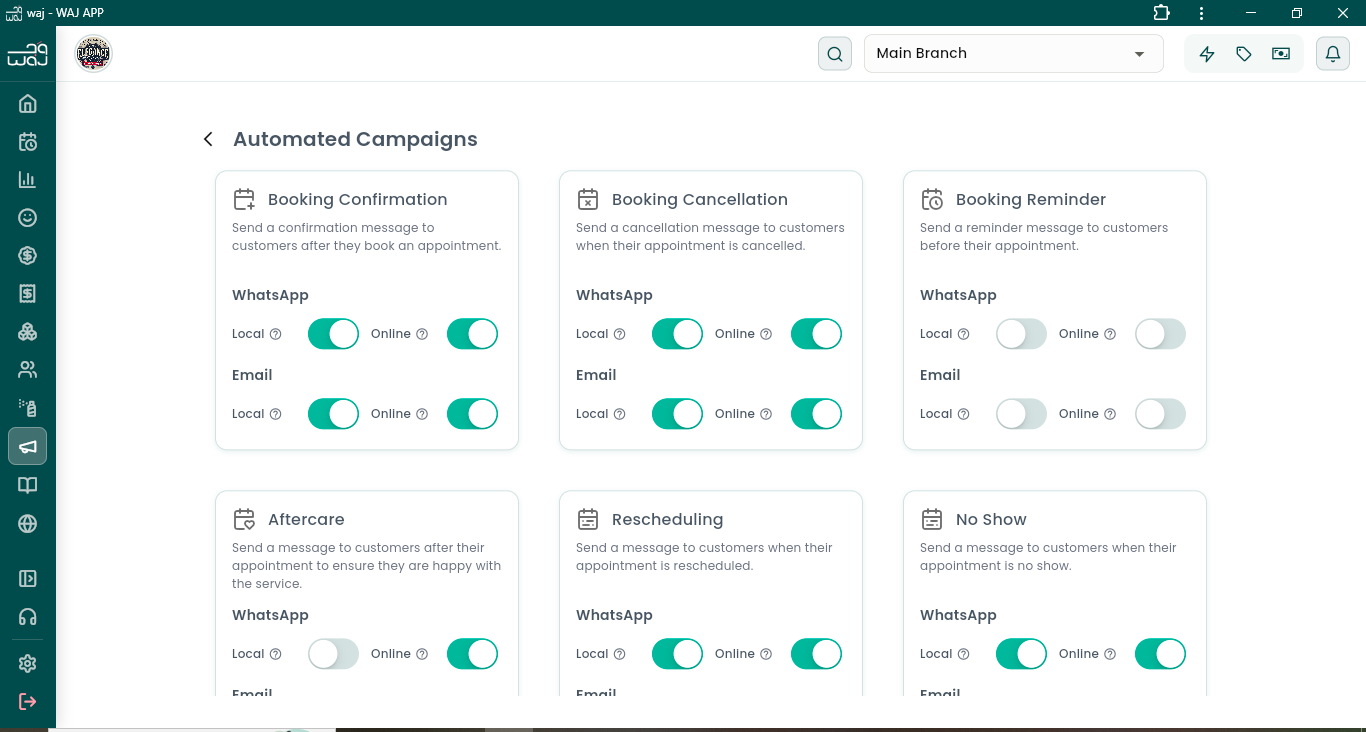The height and width of the screenshot is (732, 1366).
Task: Click the notification bell icon
Action: (1332, 54)
